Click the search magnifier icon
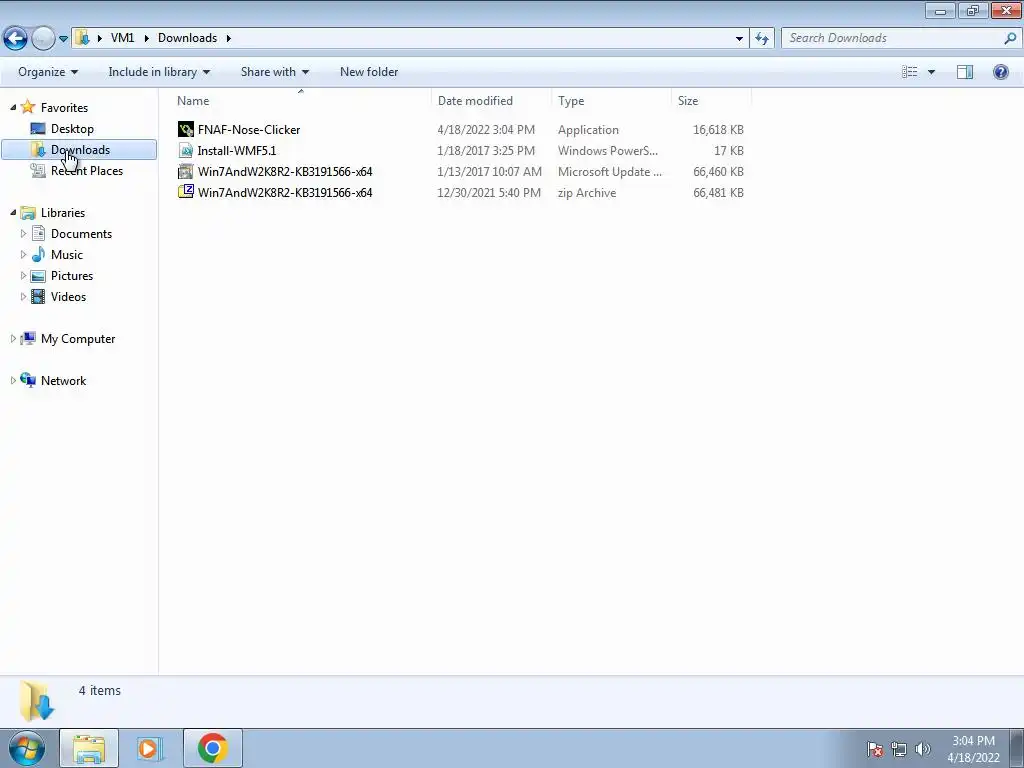The height and width of the screenshot is (768, 1024). pos(1010,38)
